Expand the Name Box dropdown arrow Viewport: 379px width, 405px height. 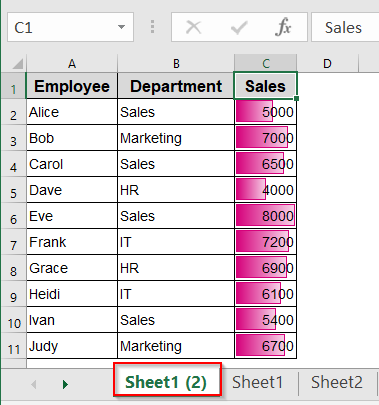click(121, 27)
